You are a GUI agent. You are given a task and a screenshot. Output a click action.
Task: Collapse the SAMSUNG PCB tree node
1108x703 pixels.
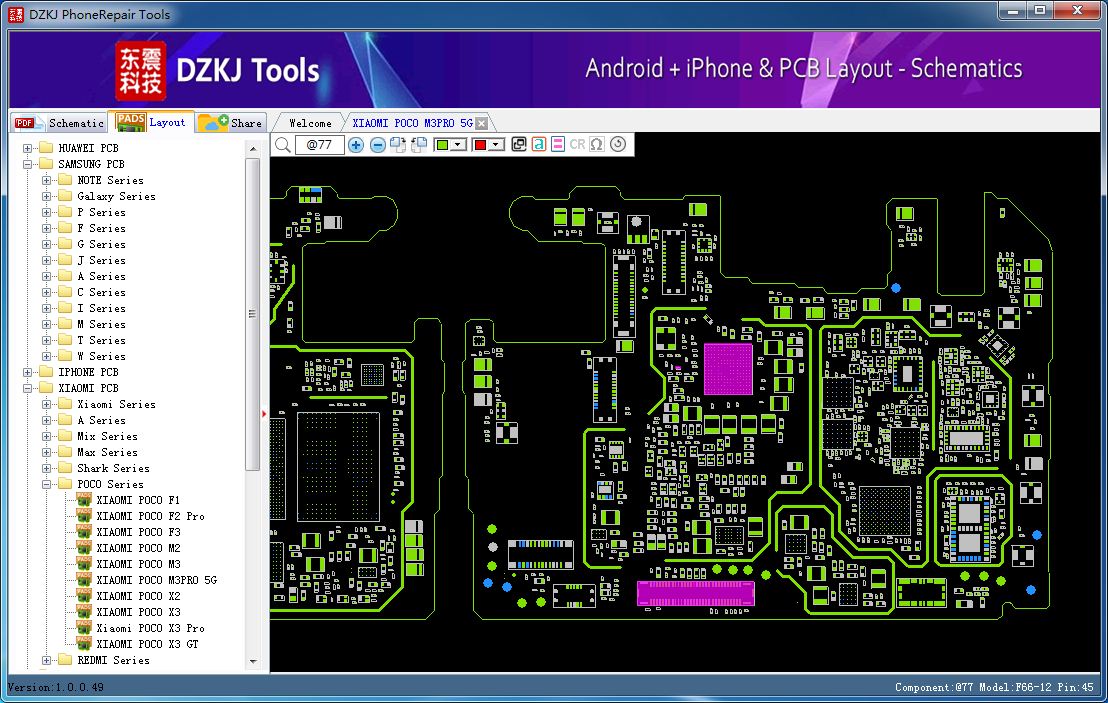tap(28, 165)
